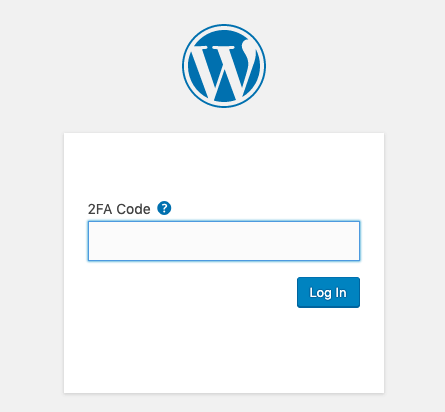Activate the blue Log In button

328,292
